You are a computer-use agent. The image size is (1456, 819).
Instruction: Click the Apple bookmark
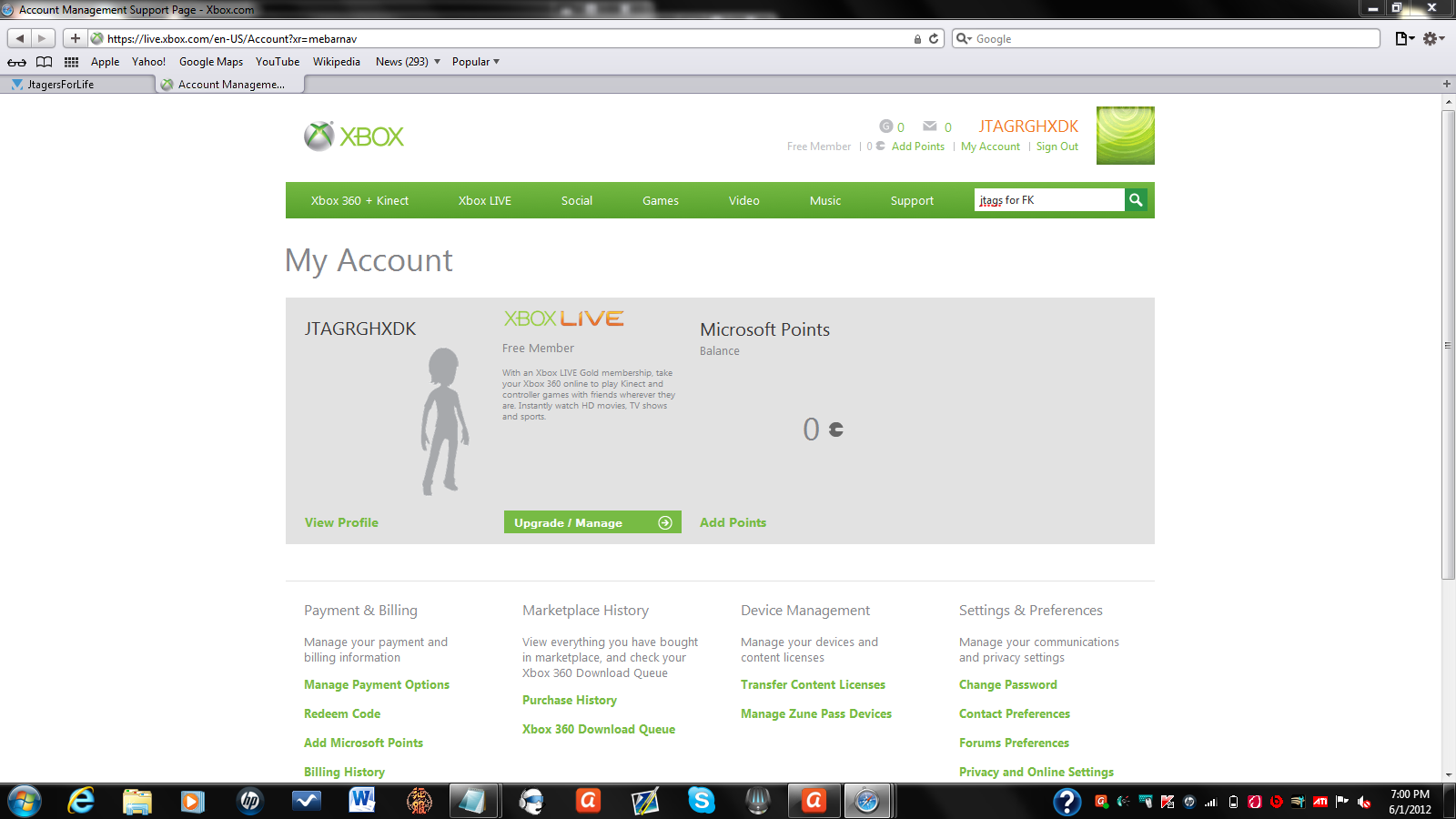[x=105, y=62]
